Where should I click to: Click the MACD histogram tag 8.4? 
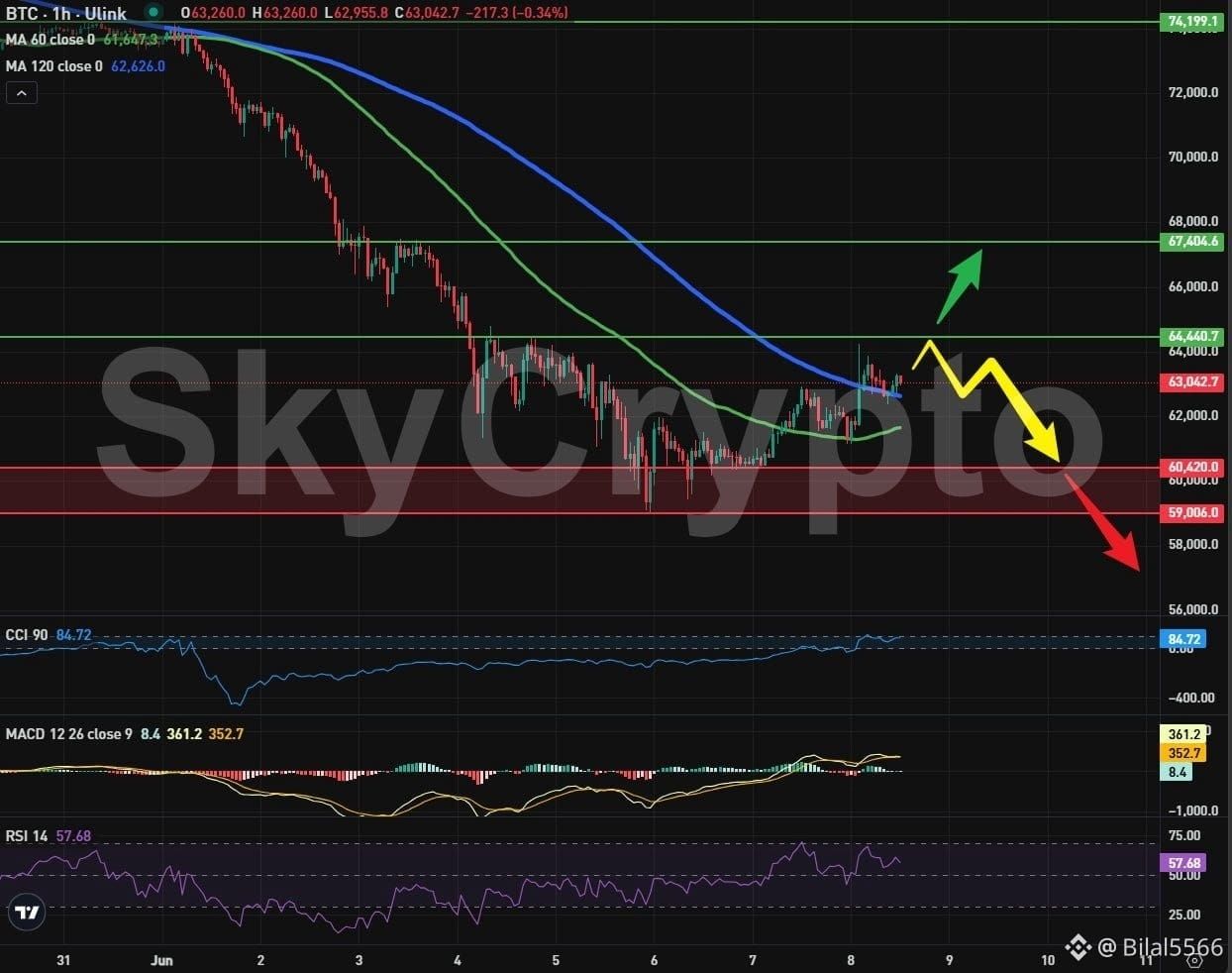coord(1177,772)
